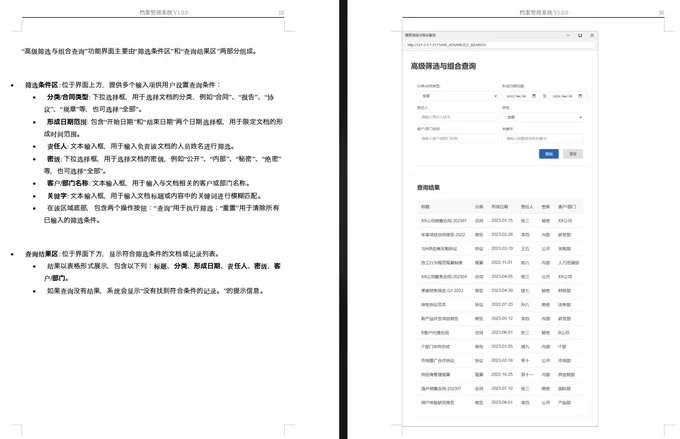Open the start date calendar picker icon

pos(534,96)
